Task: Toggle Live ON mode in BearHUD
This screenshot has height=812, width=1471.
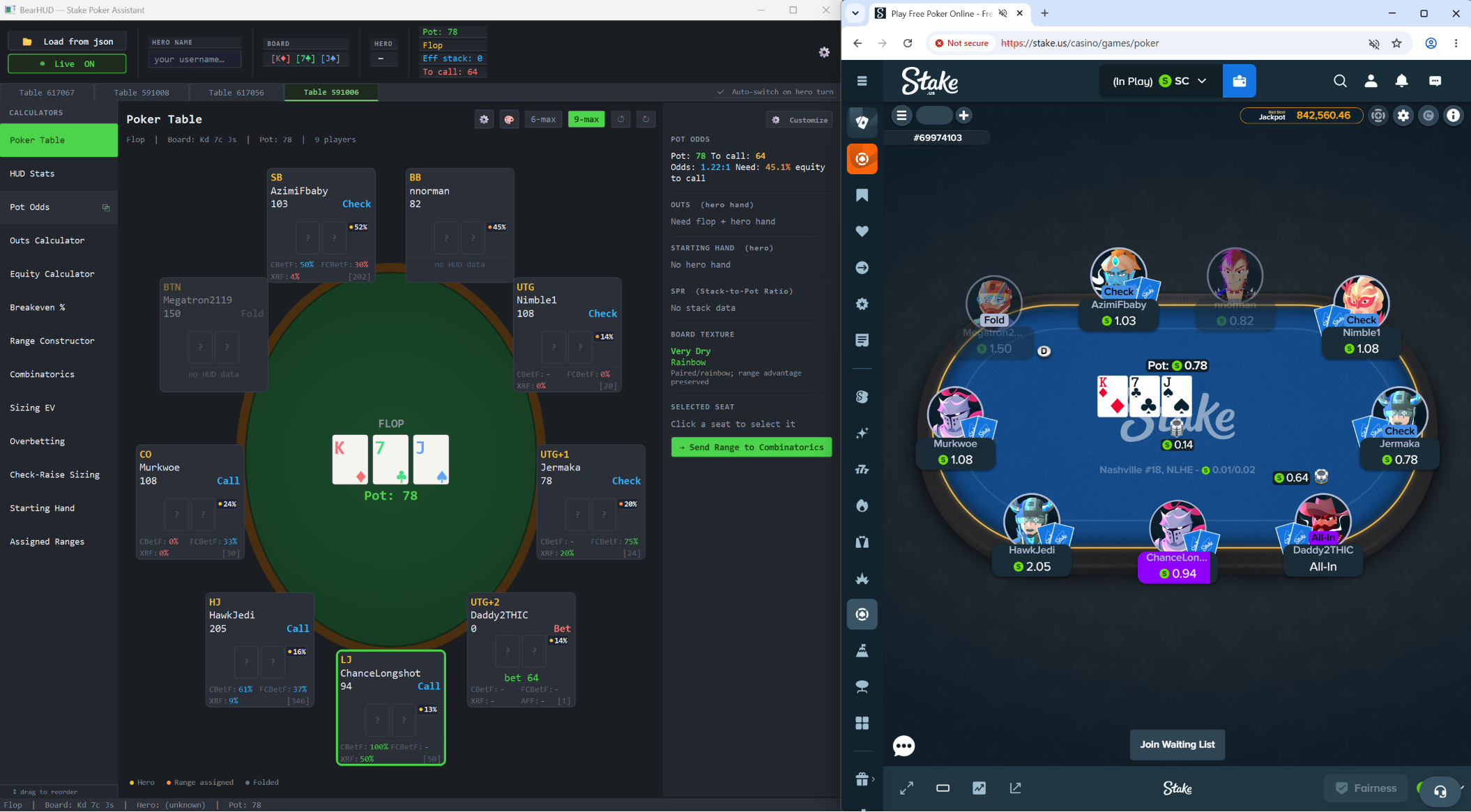Action: click(67, 63)
